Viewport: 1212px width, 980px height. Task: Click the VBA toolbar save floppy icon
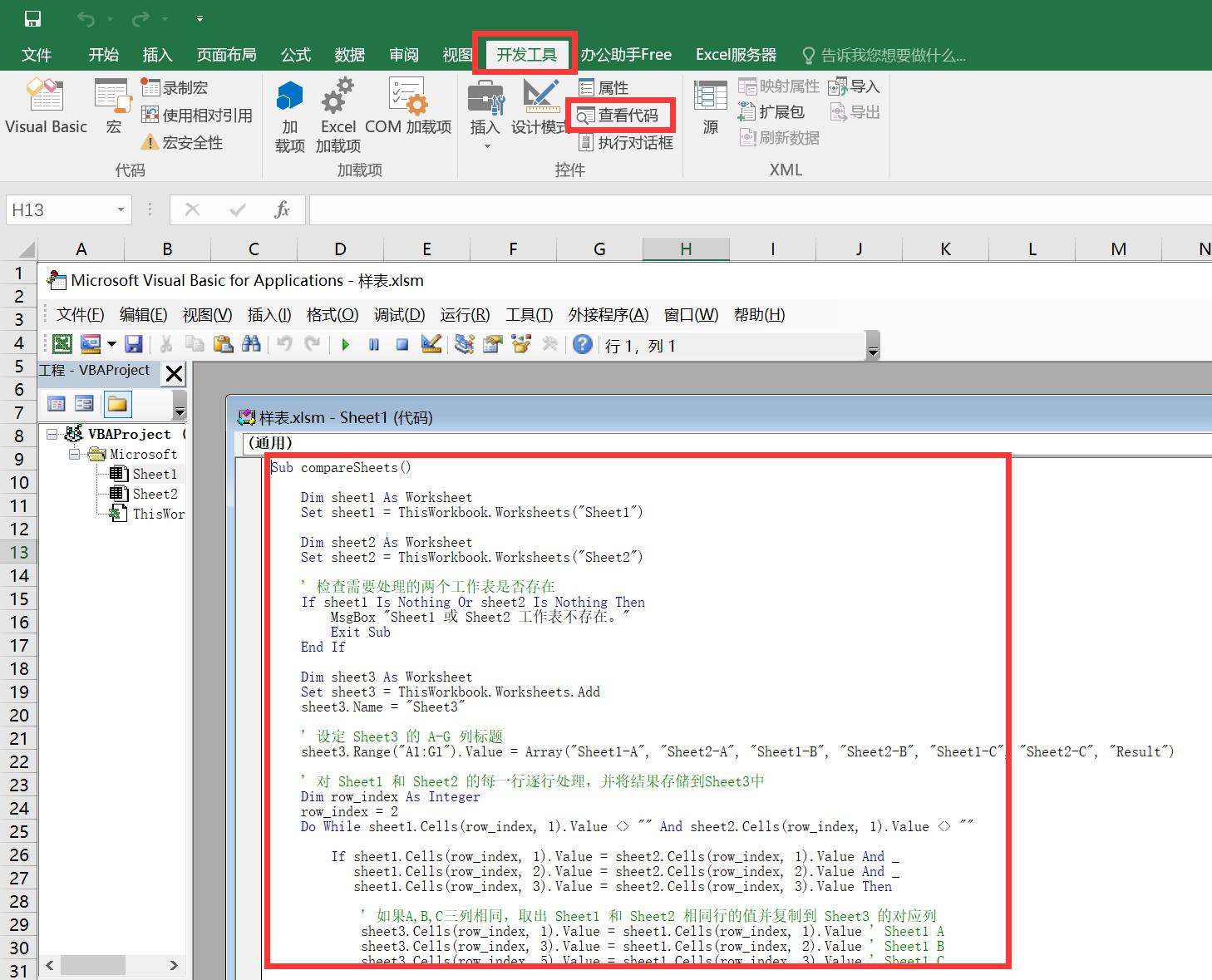pos(134,344)
